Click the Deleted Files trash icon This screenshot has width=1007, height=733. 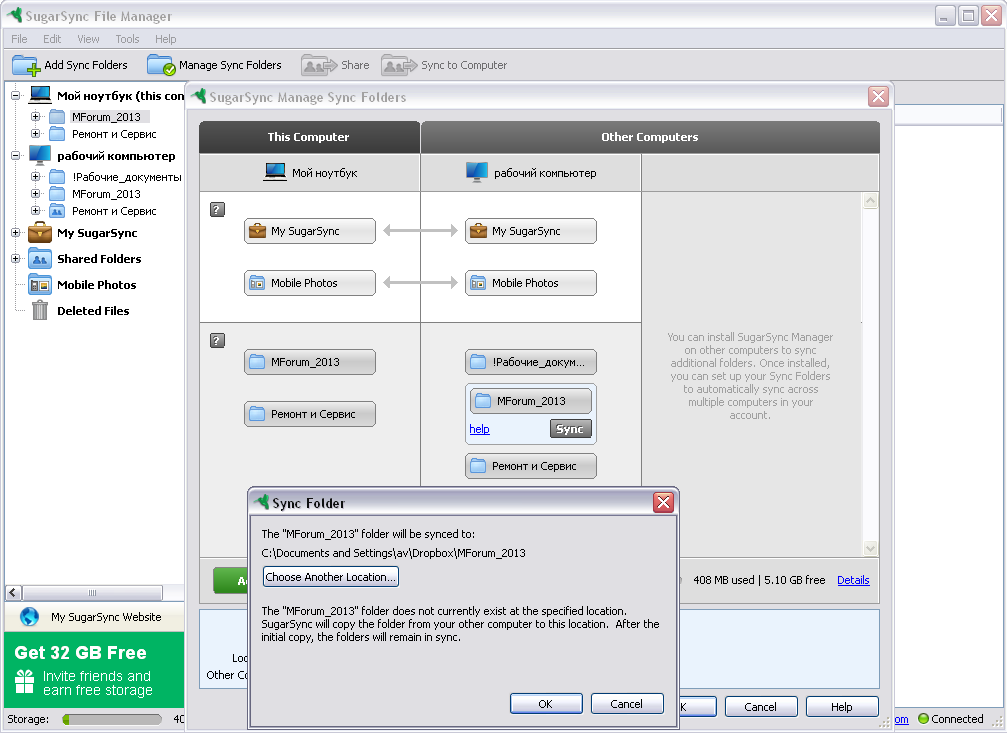40,310
